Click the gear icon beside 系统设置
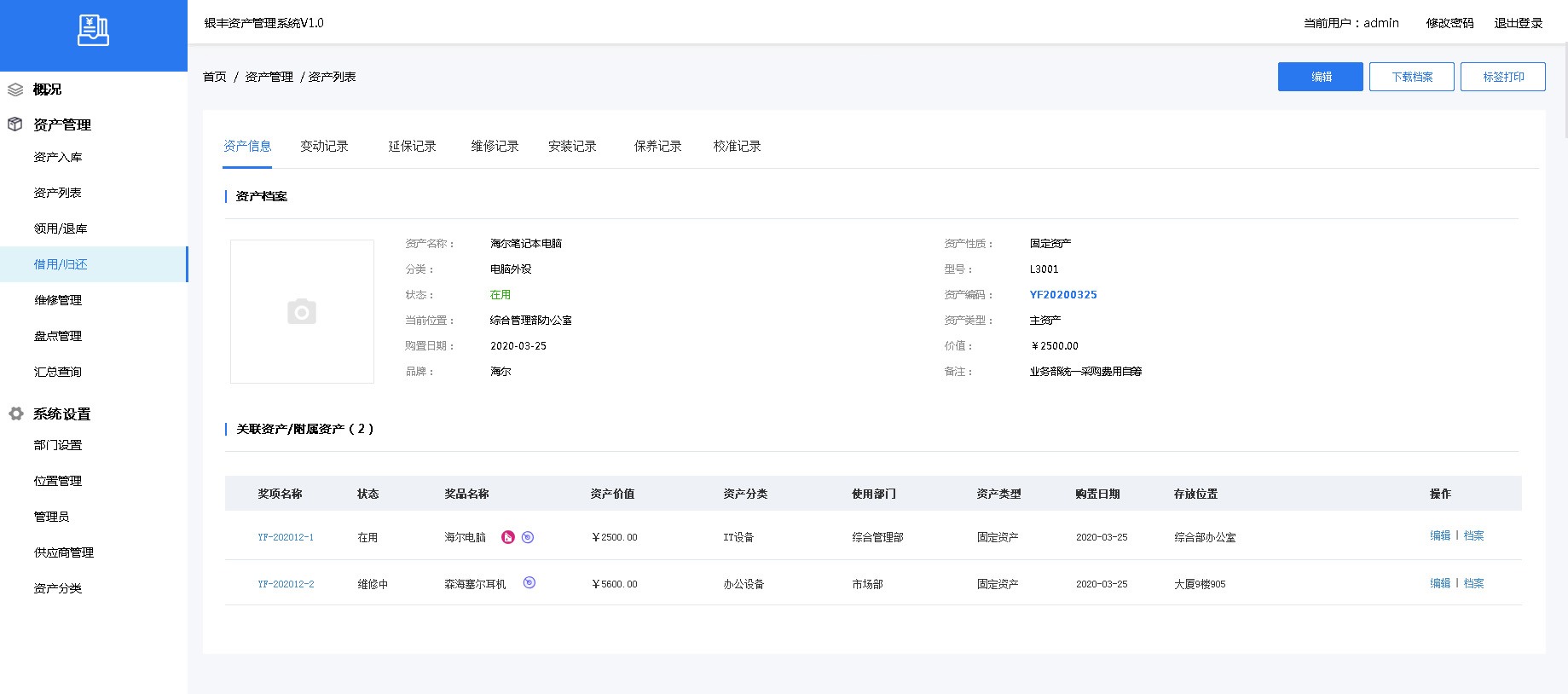This screenshot has width=1568, height=694. pyautogui.click(x=15, y=414)
